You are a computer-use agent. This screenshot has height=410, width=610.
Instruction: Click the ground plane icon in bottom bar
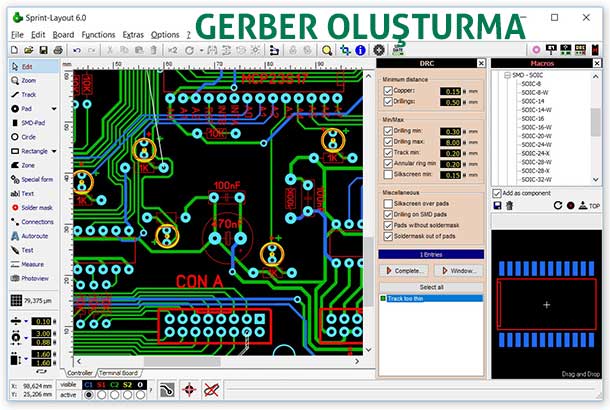click(167, 390)
